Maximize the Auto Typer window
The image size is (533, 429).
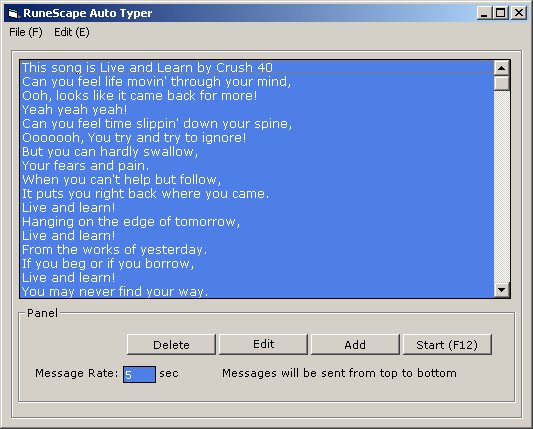point(501,13)
